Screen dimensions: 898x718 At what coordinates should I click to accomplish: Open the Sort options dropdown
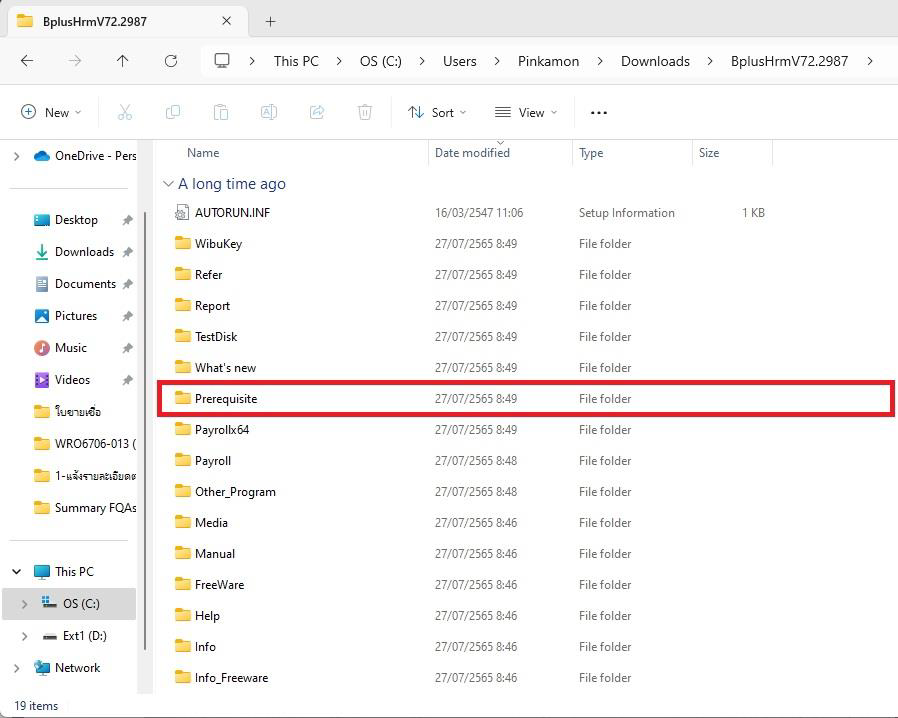coord(437,113)
